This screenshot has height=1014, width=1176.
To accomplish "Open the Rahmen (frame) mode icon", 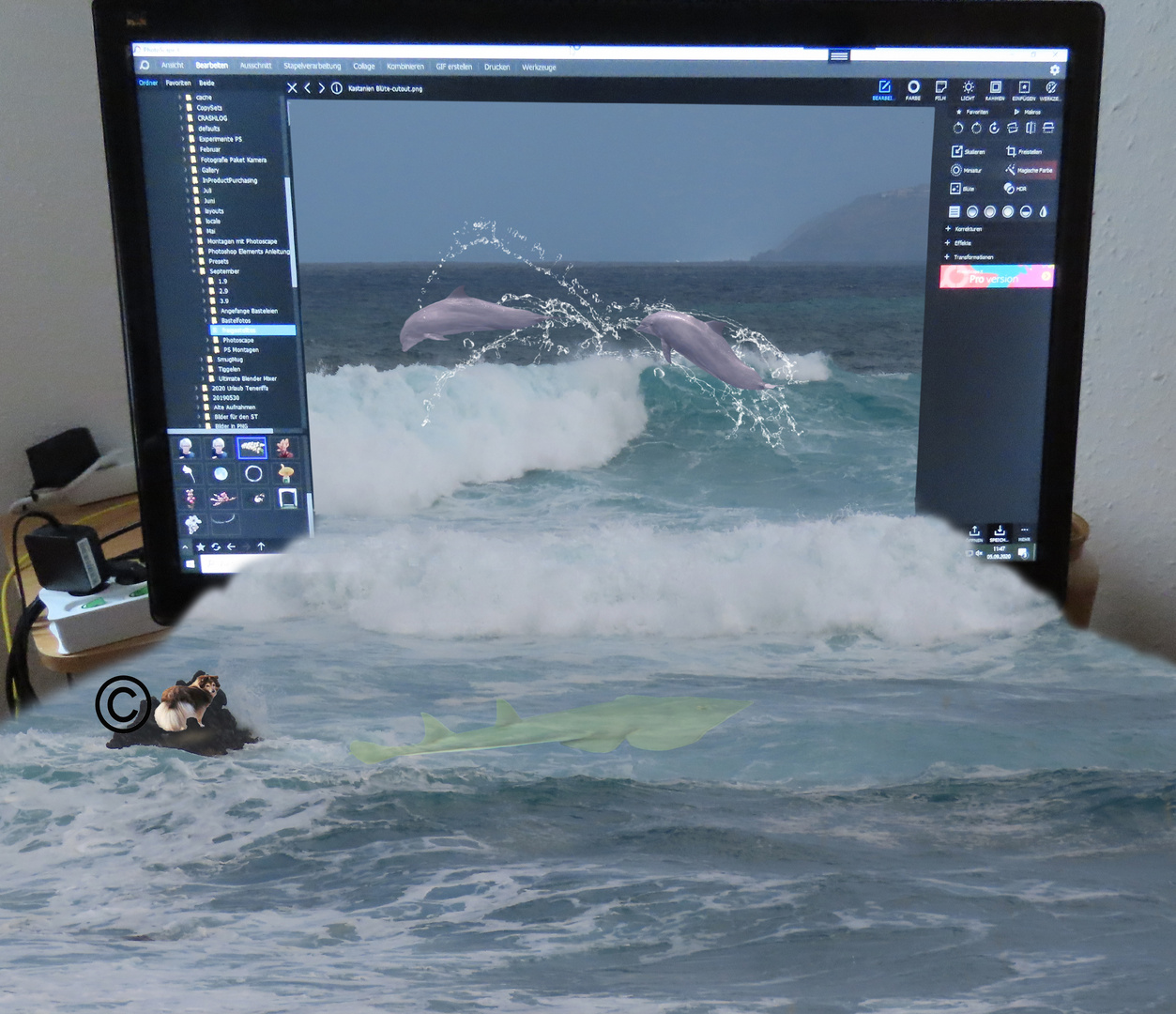I will (994, 87).
